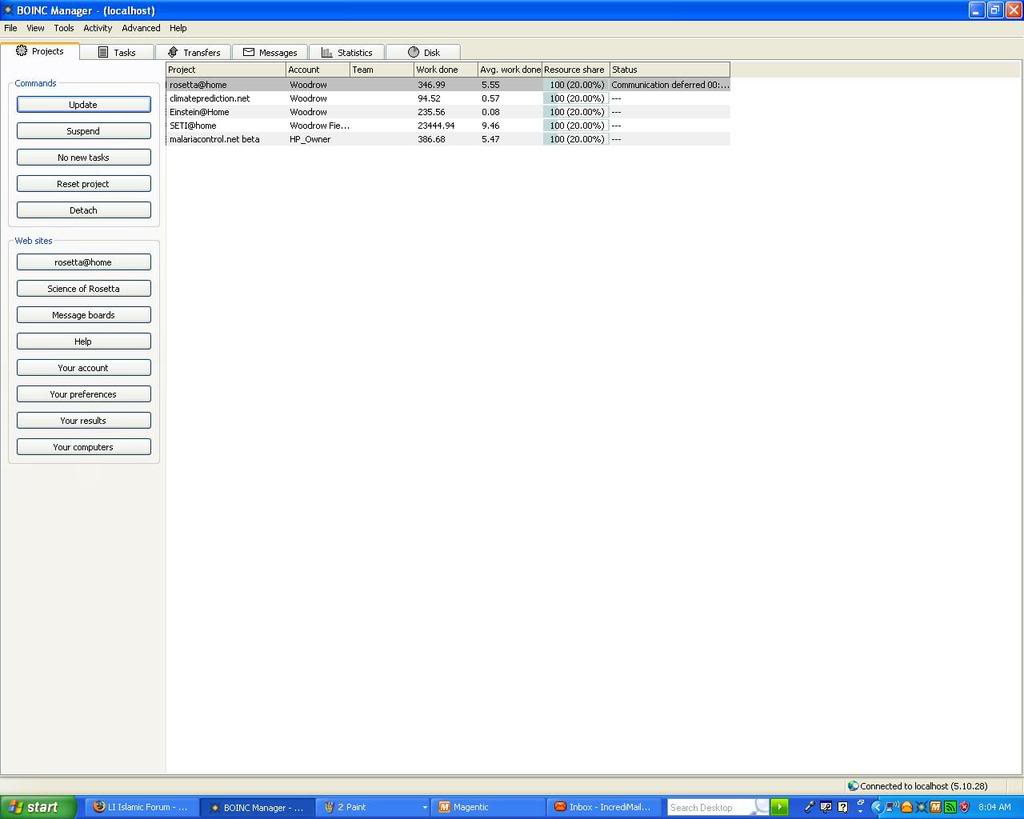Click the pen icon in quick launch
Screen dimensions: 1024x819
click(809, 807)
